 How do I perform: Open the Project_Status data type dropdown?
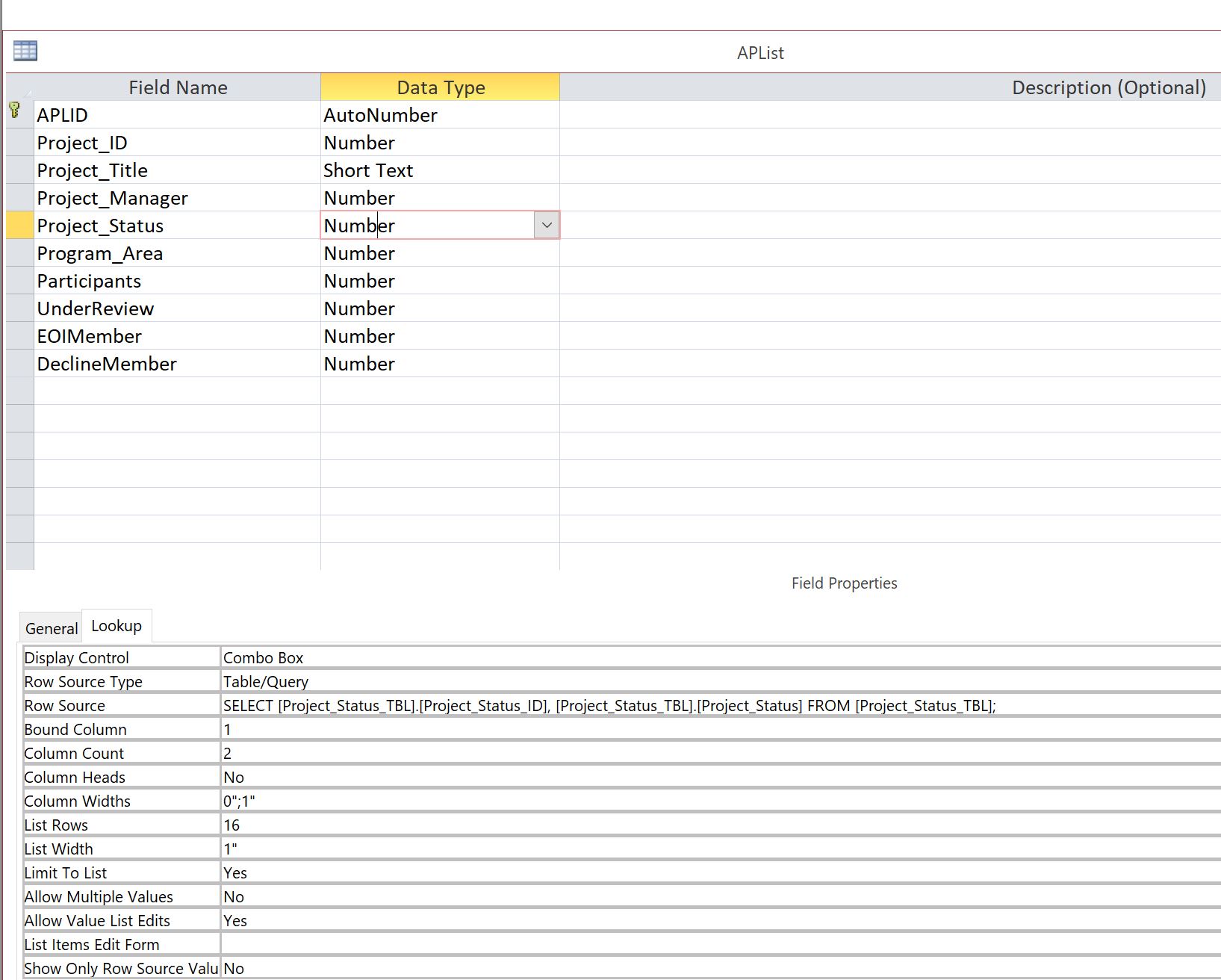pyautogui.click(x=547, y=226)
